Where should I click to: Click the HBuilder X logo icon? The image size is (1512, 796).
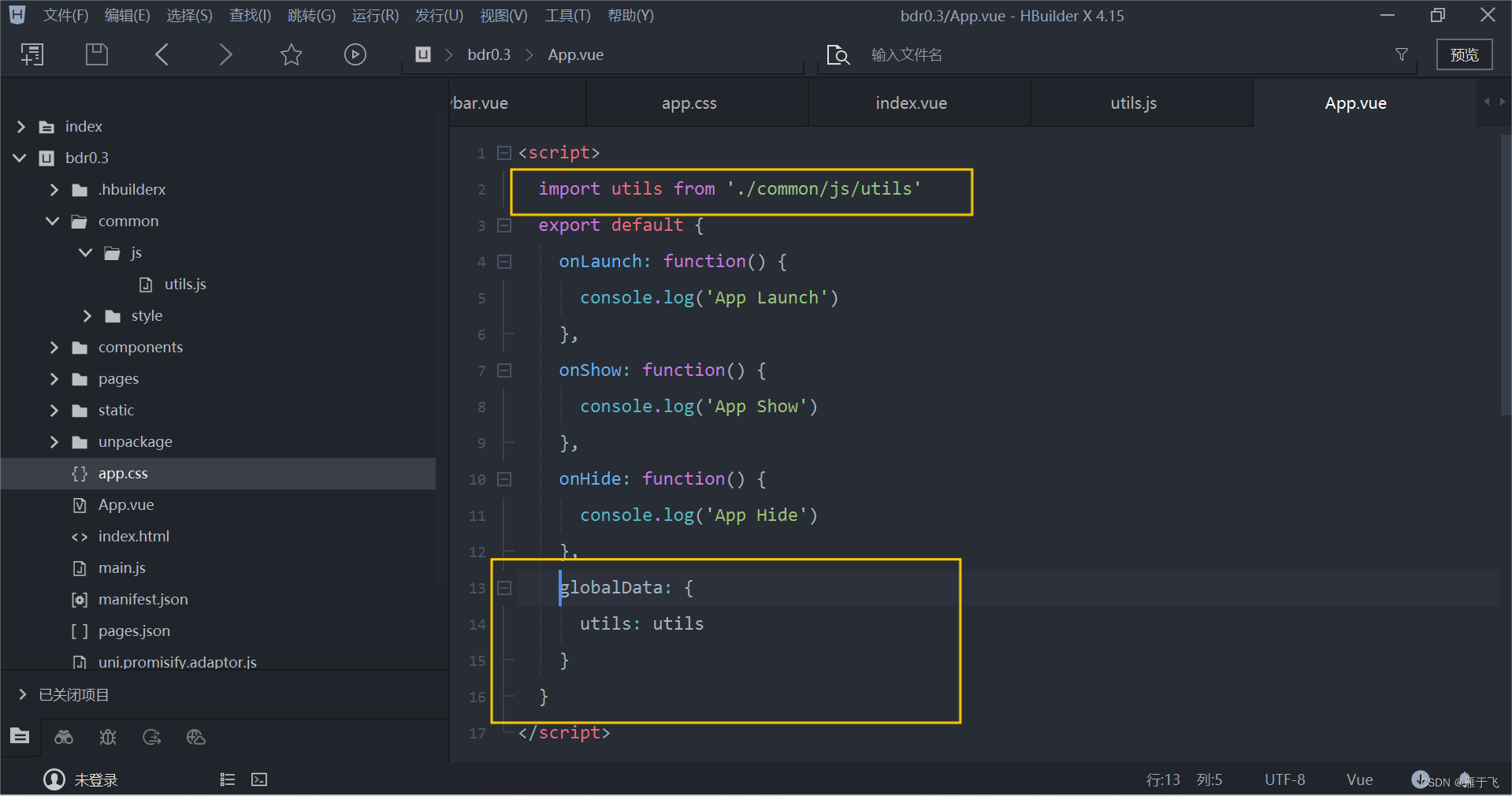17,15
